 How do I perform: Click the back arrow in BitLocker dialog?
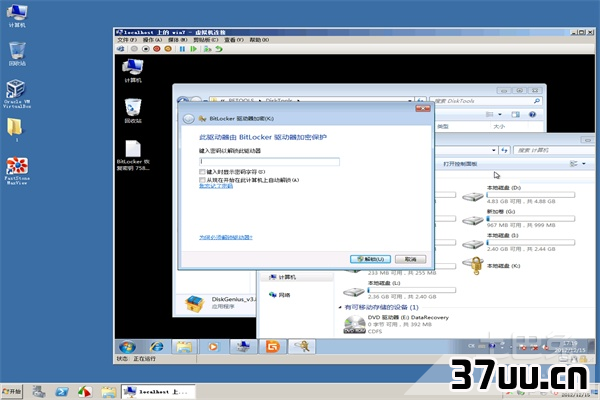coord(188,119)
